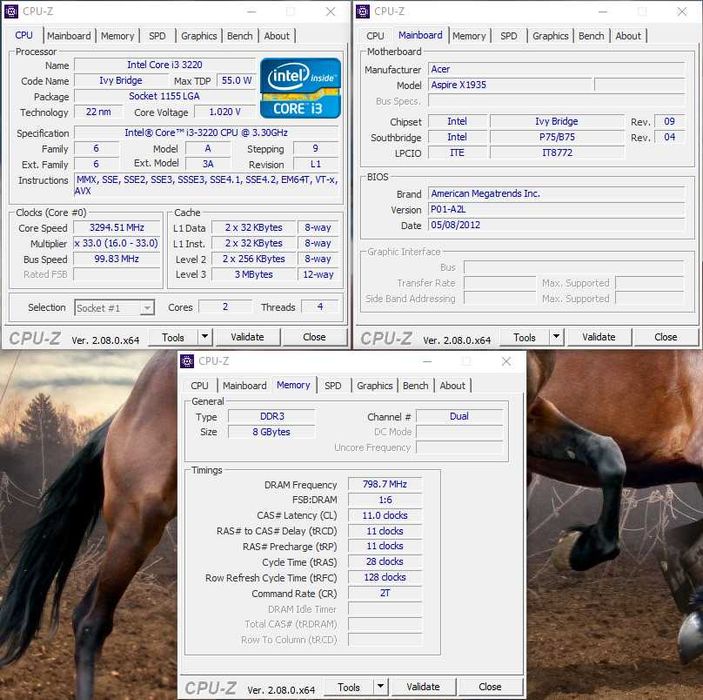Click the Core Speed value 3294.51 MHz
Screen dimensions: 703x700
117,228
